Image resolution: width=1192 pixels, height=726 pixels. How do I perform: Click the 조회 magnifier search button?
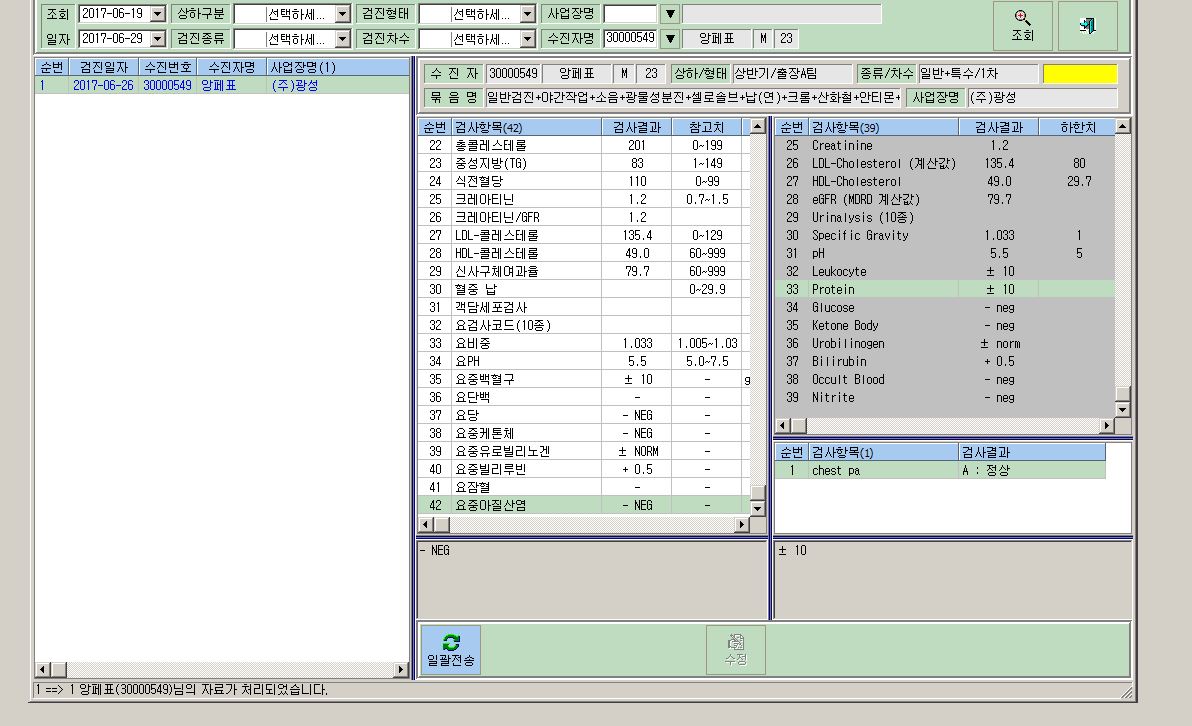click(x=1022, y=25)
